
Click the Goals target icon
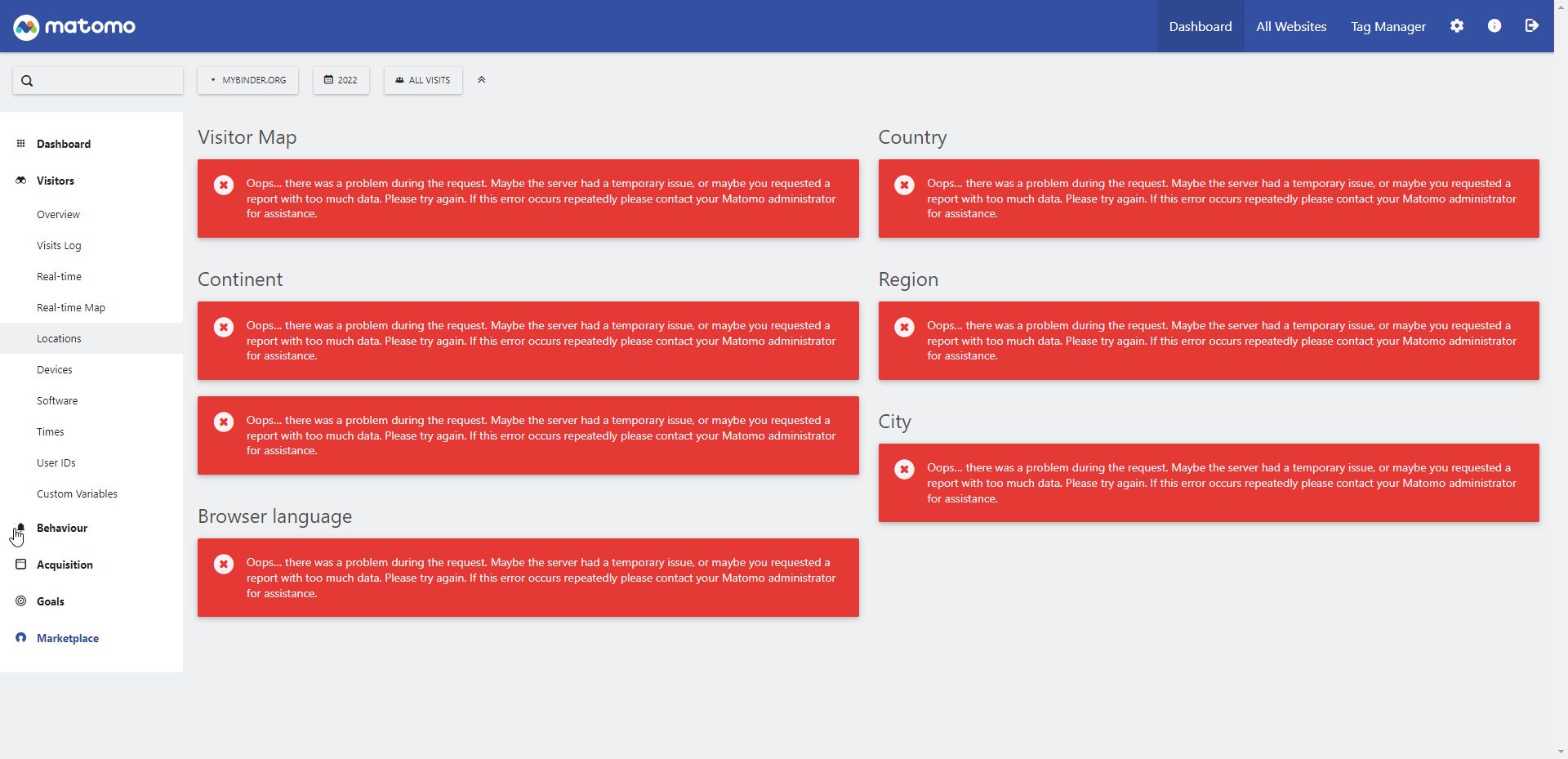click(21, 601)
